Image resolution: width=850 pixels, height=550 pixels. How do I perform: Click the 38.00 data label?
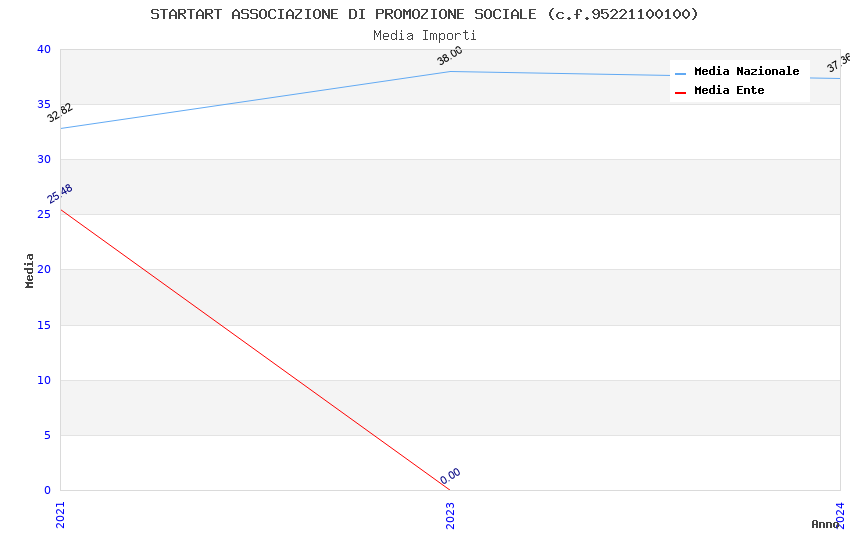[x=450, y=55]
